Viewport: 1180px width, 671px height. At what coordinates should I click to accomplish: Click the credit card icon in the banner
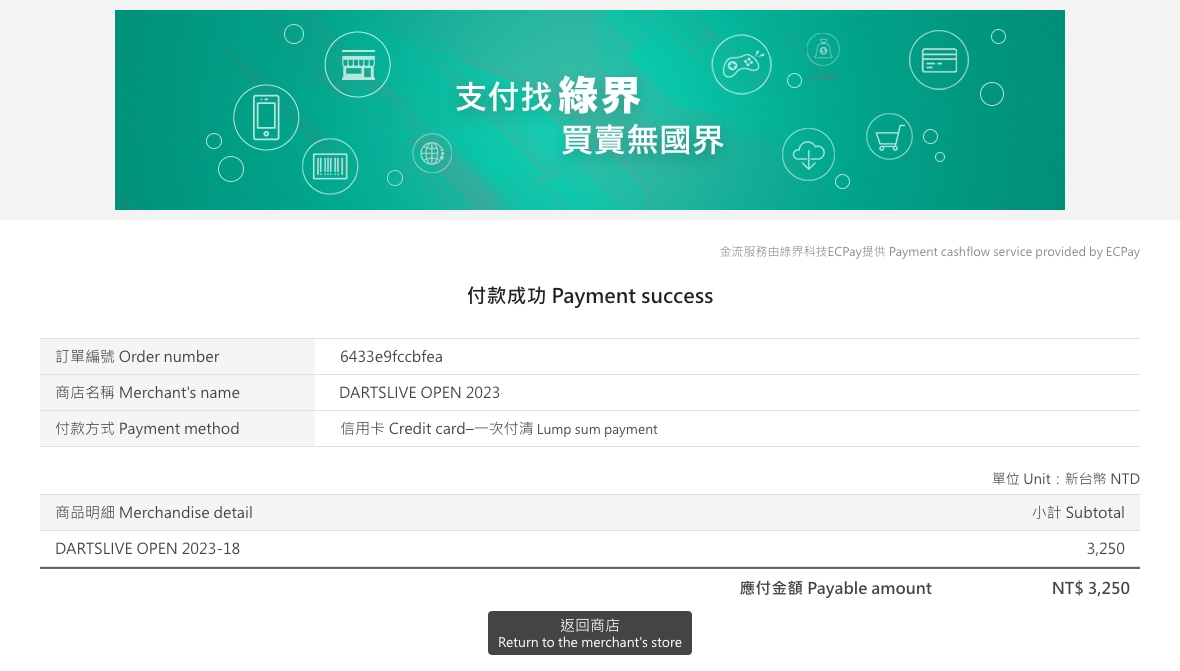pos(939,60)
